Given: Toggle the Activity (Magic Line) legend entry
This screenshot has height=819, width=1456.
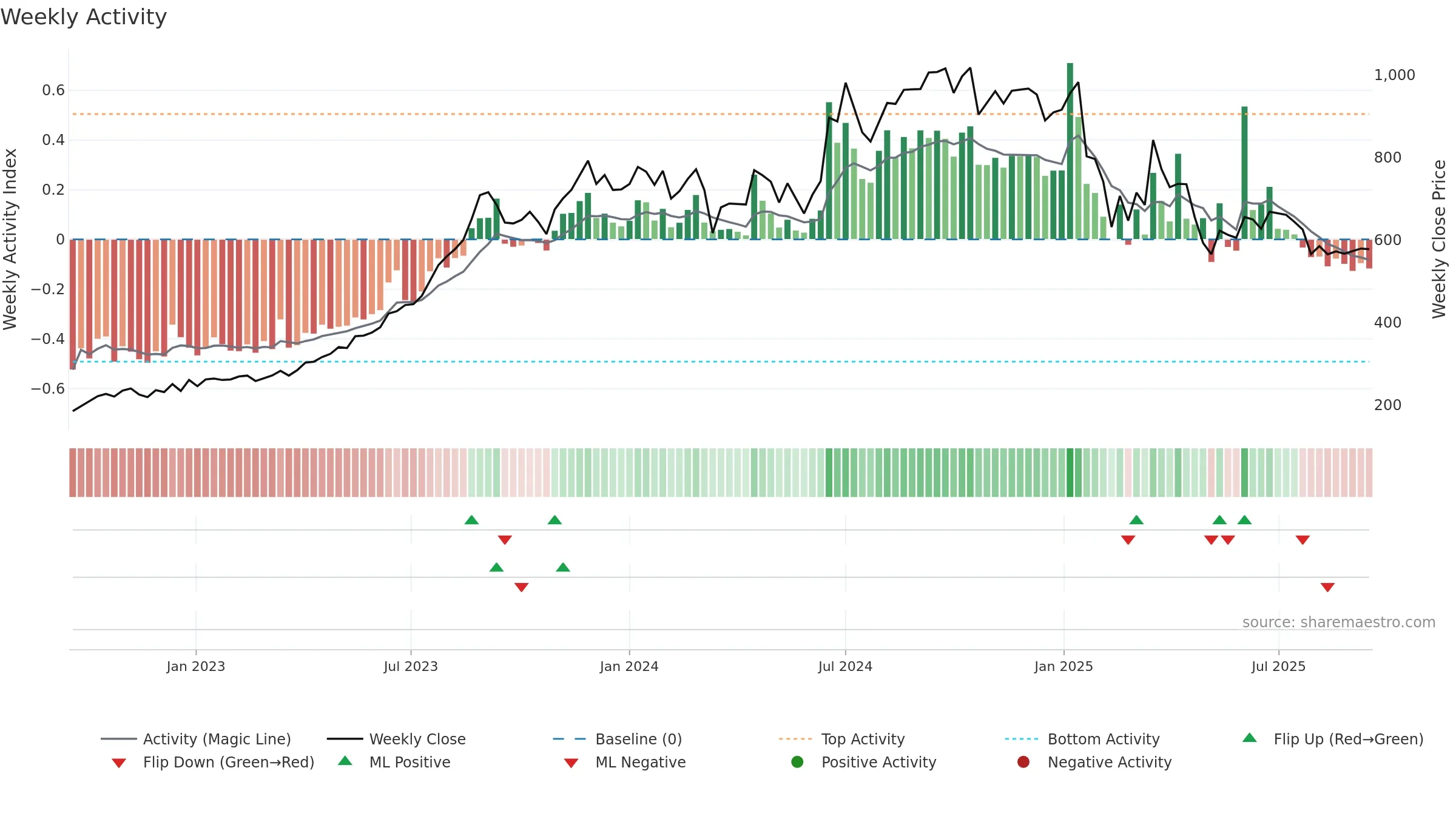Looking at the screenshot, I should click(x=196, y=739).
